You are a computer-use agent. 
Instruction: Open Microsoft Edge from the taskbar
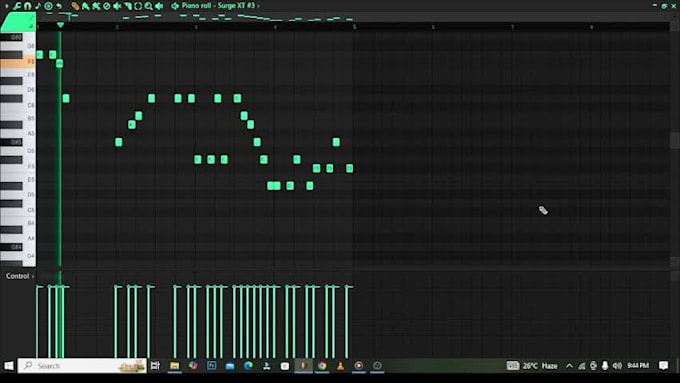point(248,366)
